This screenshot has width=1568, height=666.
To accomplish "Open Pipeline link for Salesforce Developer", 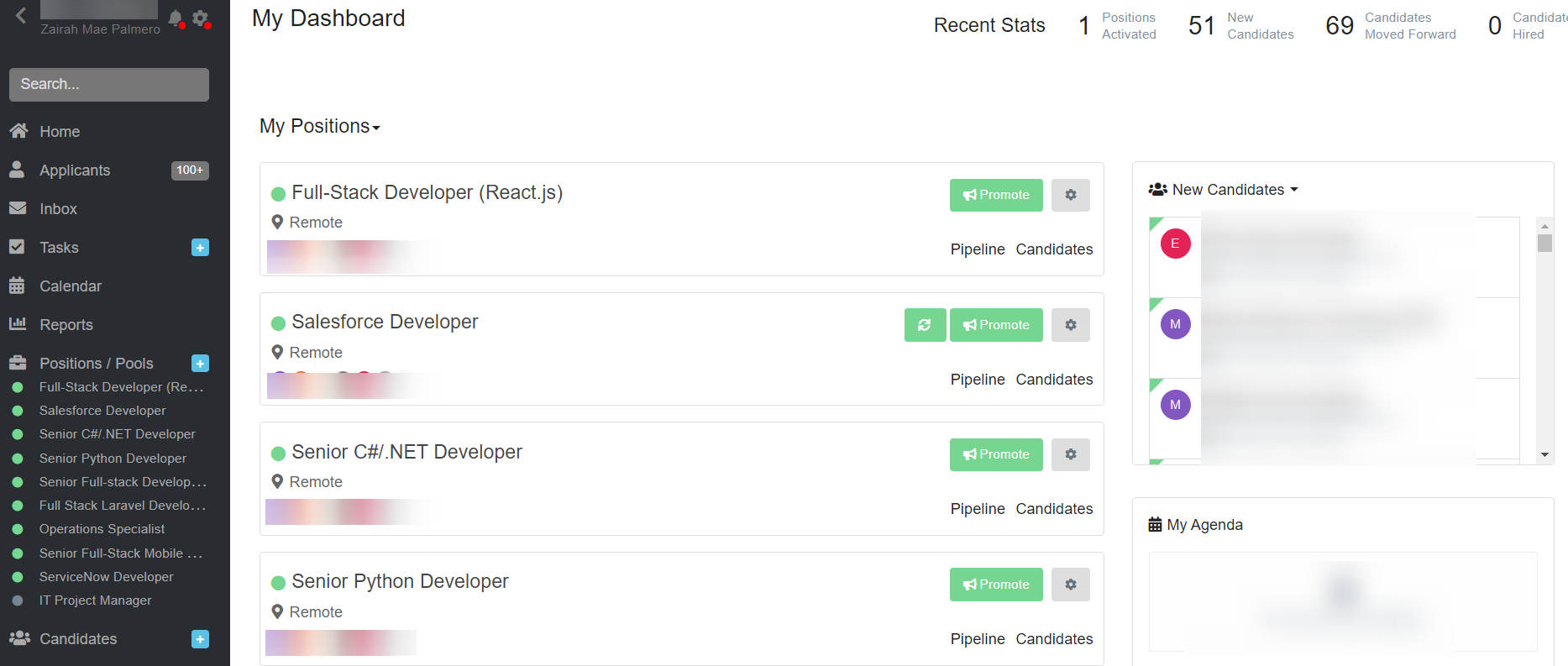I will 978,380.
